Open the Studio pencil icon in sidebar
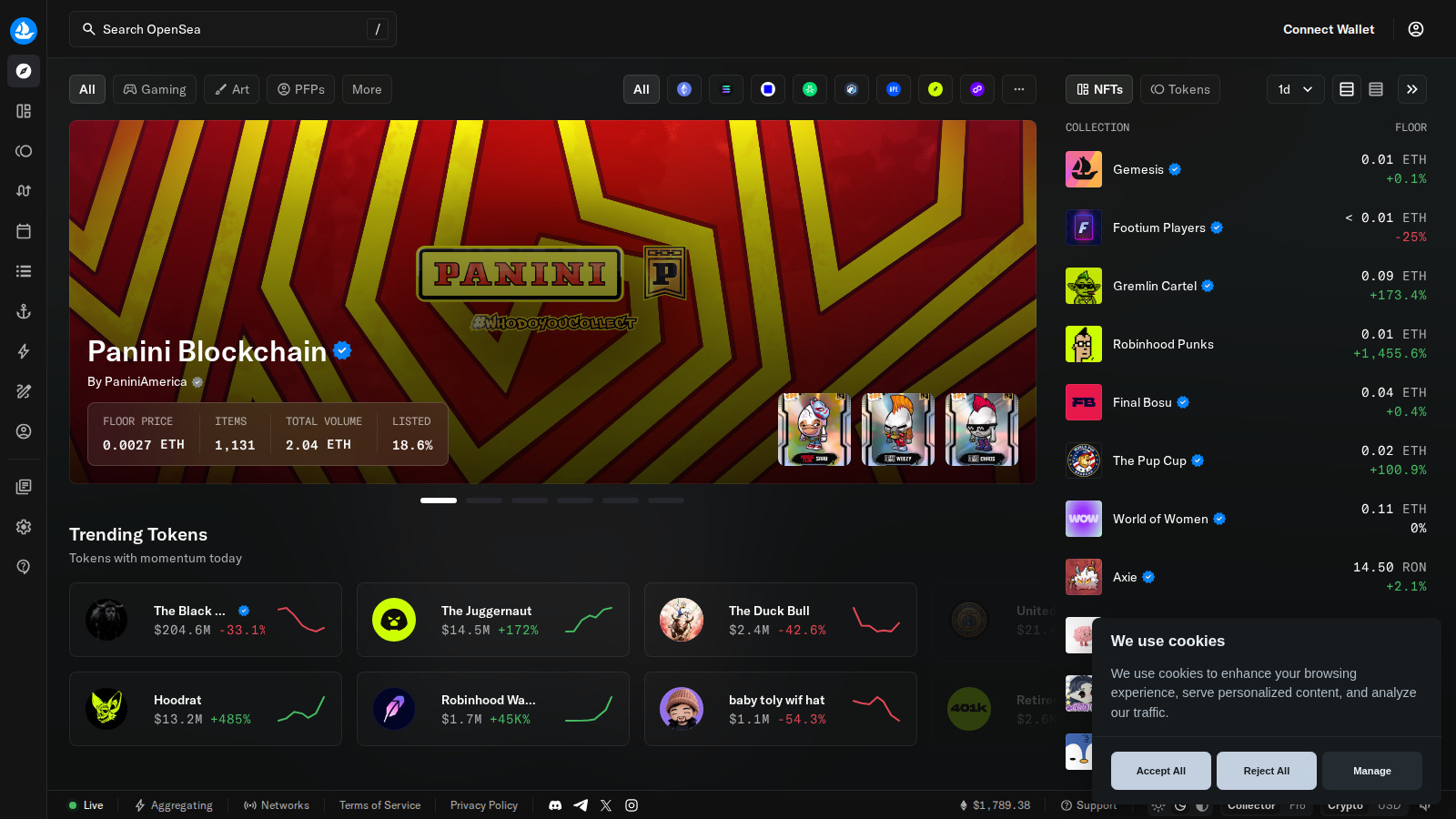This screenshot has width=1456, height=819. pos(24,391)
